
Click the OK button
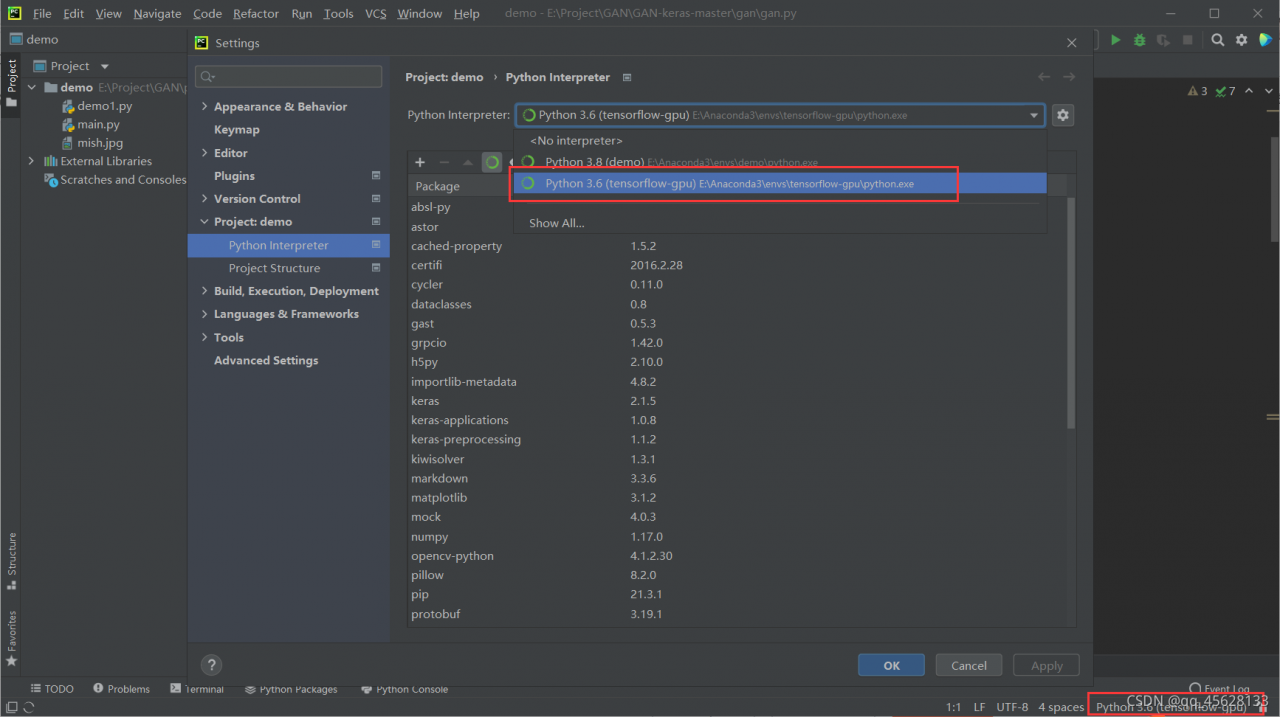(891, 665)
